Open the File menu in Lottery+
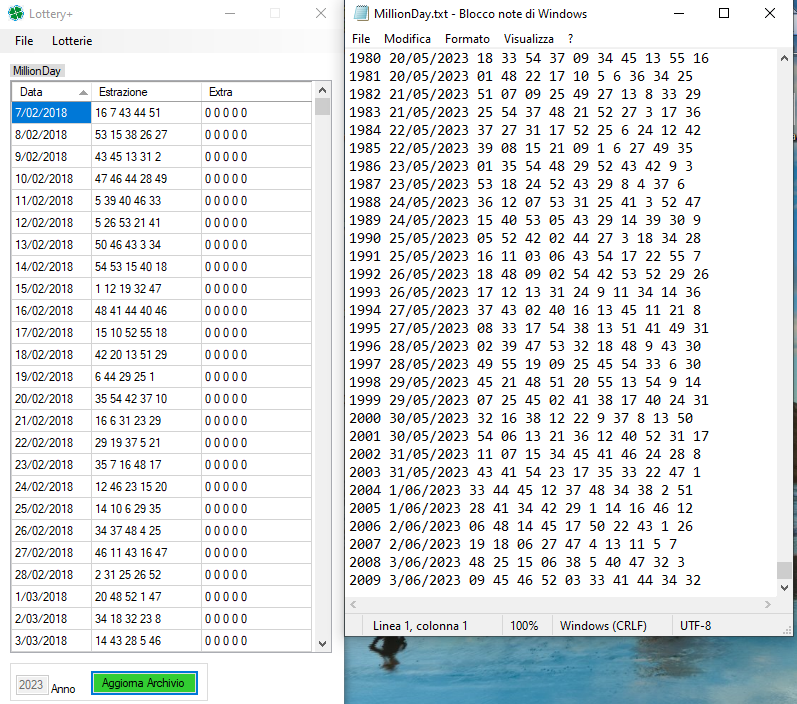 point(24,41)
